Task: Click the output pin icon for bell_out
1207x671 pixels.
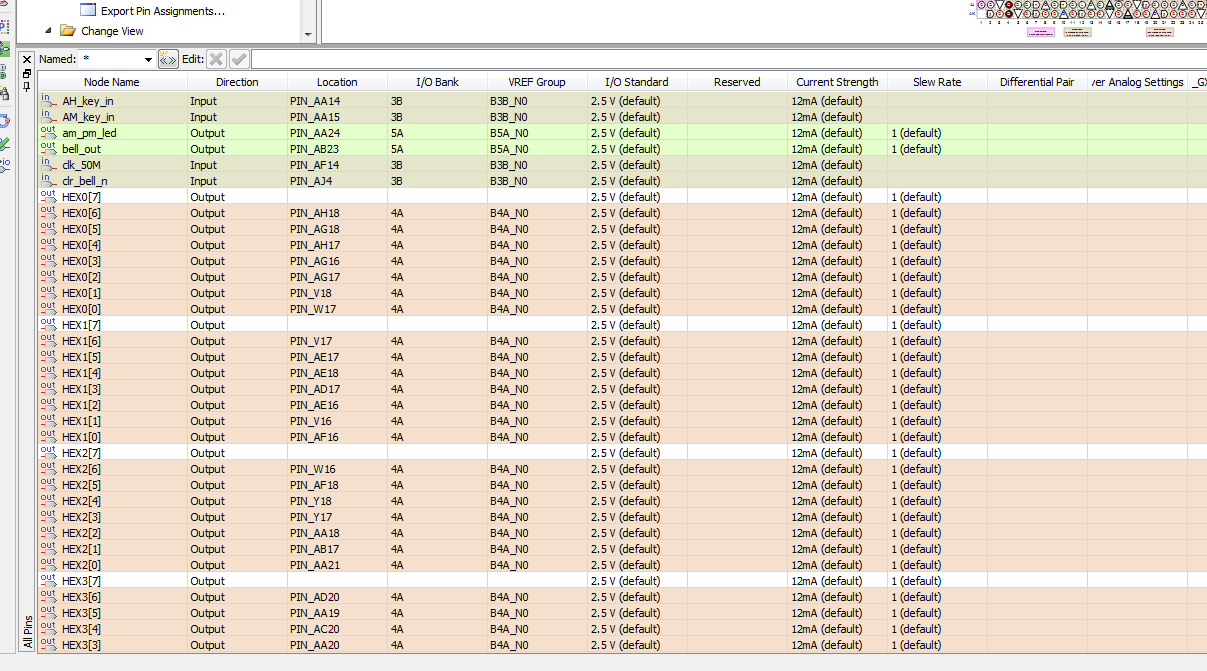Action: click(48, 149)
